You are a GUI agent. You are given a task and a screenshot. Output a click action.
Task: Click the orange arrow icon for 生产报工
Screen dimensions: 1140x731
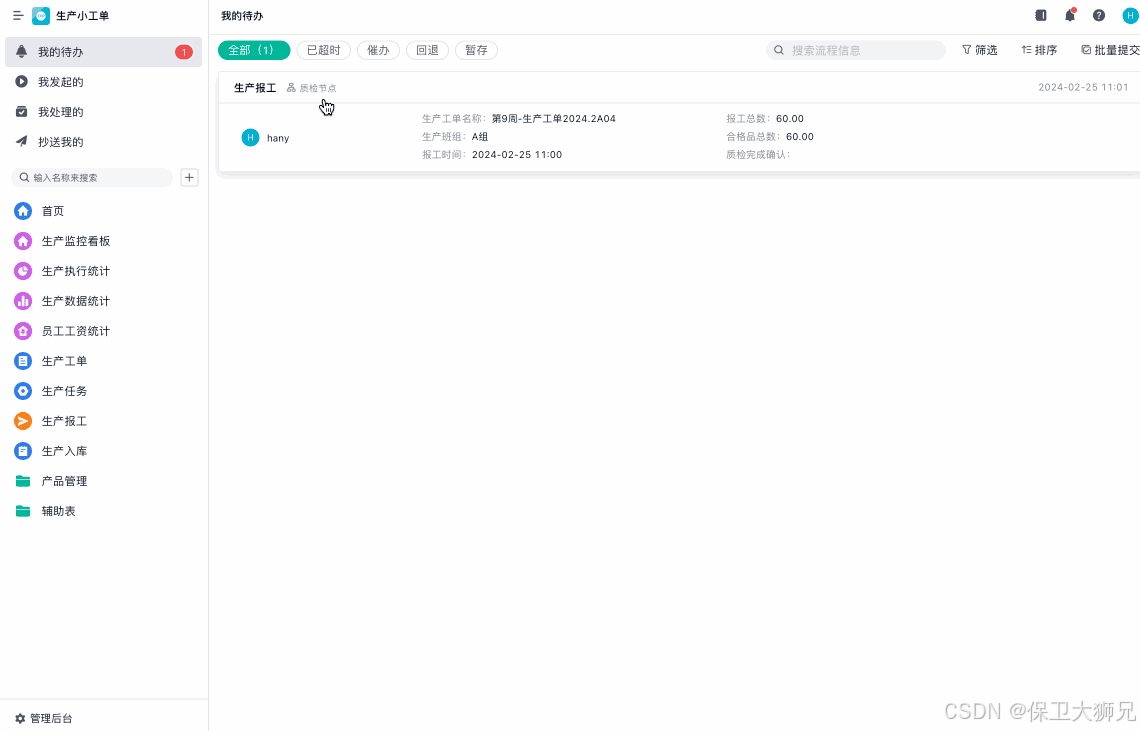click(x=23, y=420)
